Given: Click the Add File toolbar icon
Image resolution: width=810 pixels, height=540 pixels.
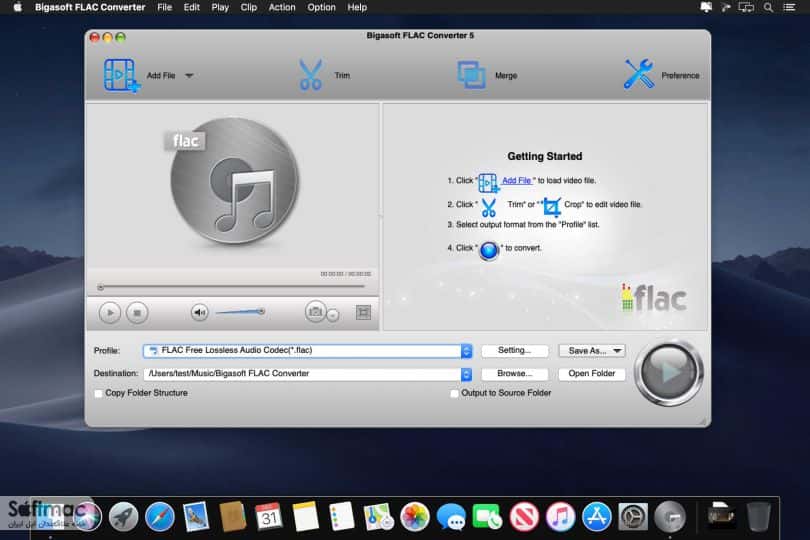Looking at the screenshot, I should (x=121, y=75).
